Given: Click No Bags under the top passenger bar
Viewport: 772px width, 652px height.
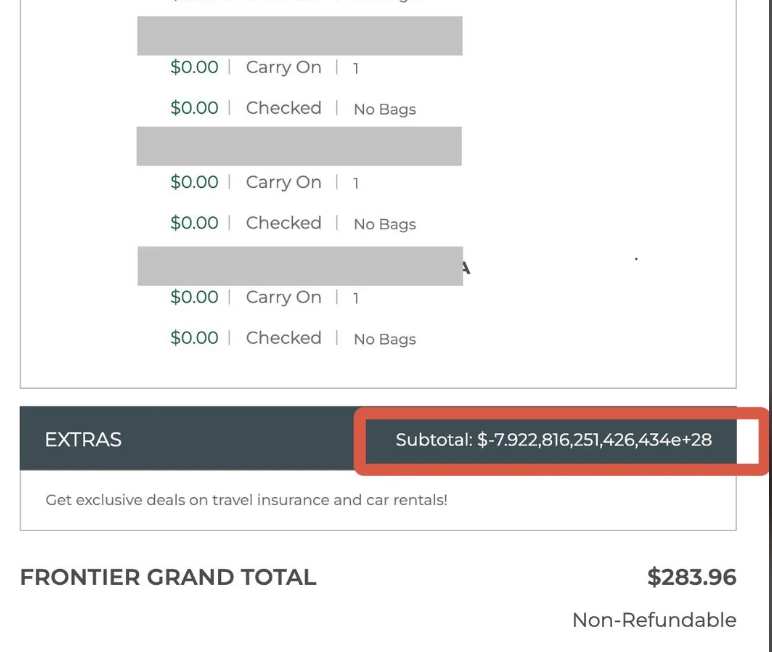Looking at the screenshot, I should click(384, 109).
